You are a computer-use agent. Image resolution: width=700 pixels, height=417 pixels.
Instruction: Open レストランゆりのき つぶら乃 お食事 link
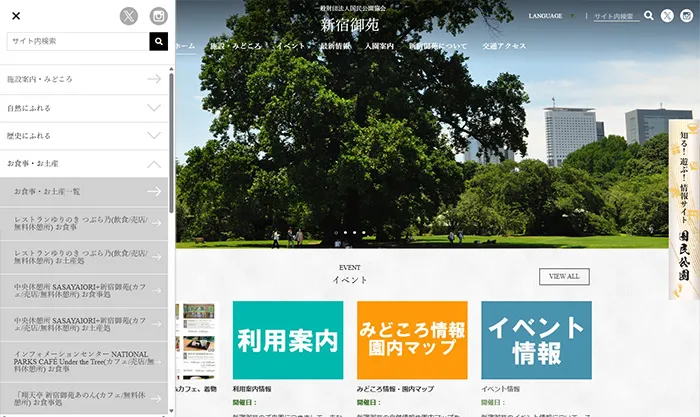(80, 223)
